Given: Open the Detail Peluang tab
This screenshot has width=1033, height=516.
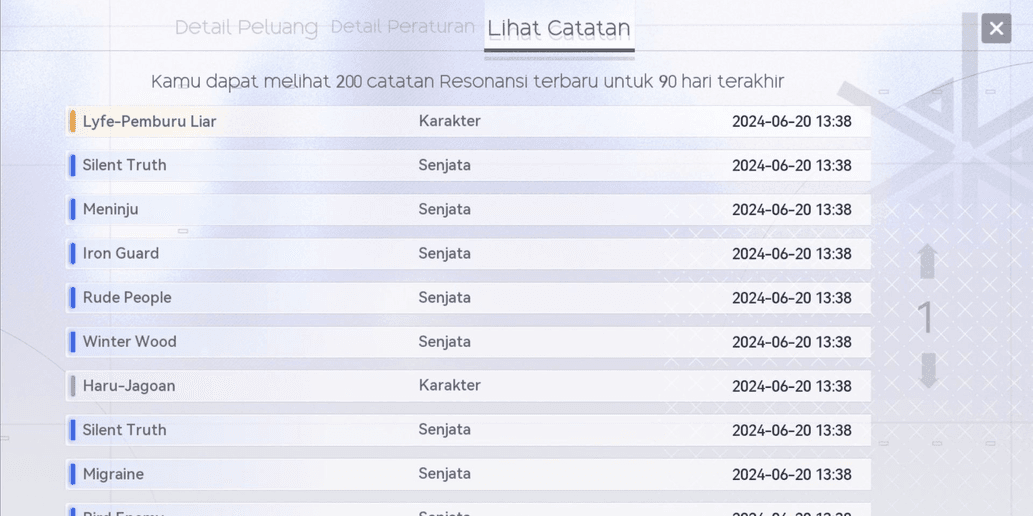Looking at the screenshot, I should (x=246, y=28).
